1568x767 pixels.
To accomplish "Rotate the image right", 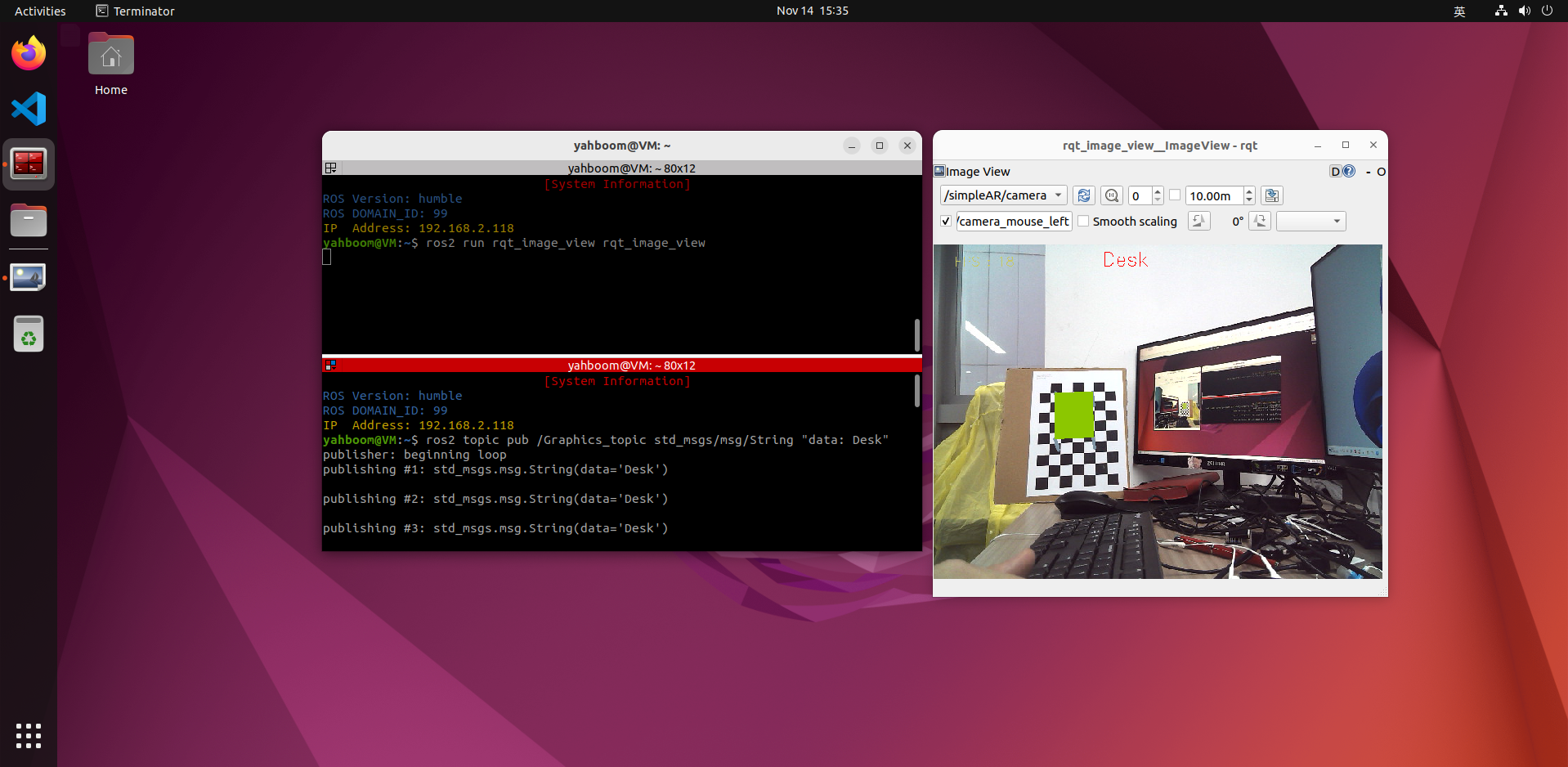I will pos(1260,221).
